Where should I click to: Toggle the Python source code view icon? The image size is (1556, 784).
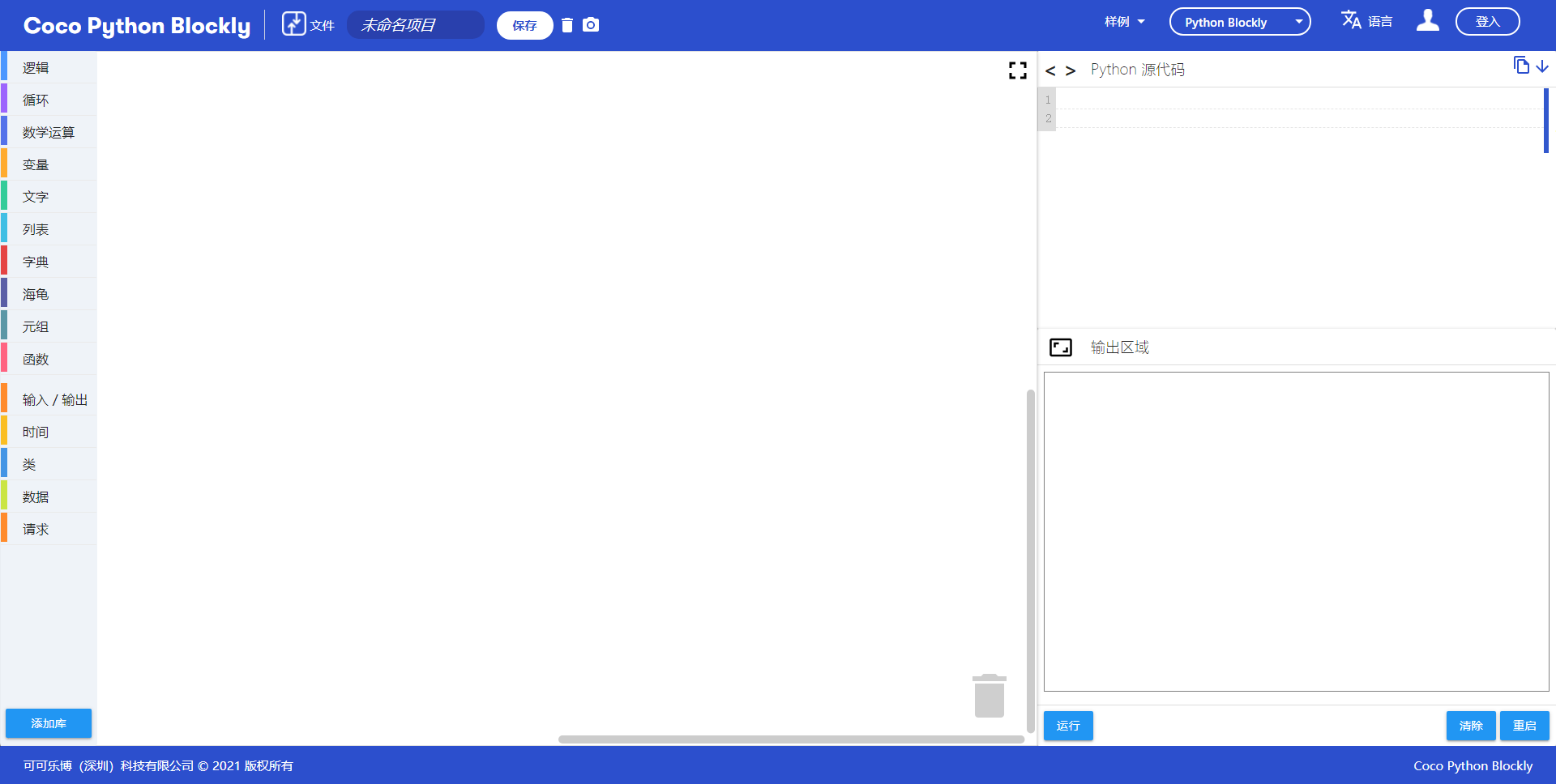1060,70
